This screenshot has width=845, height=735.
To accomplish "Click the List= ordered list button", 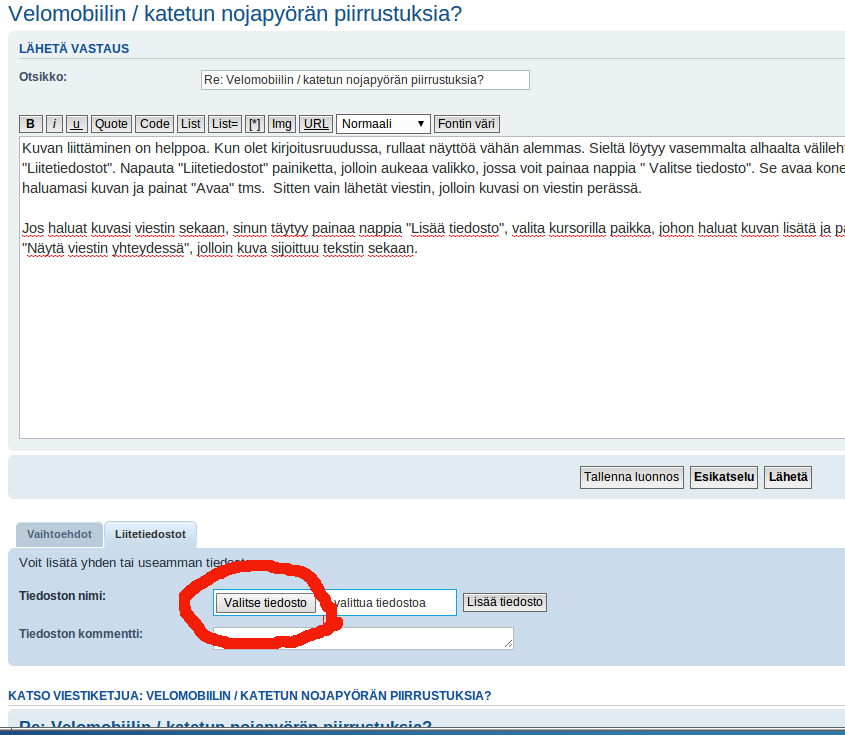I will tap(225, 124).
